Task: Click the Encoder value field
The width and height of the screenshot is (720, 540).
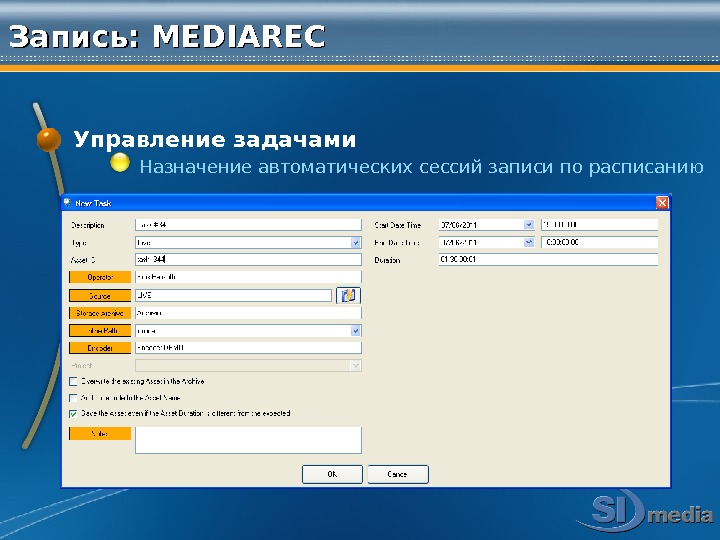Action: (248, 348)
